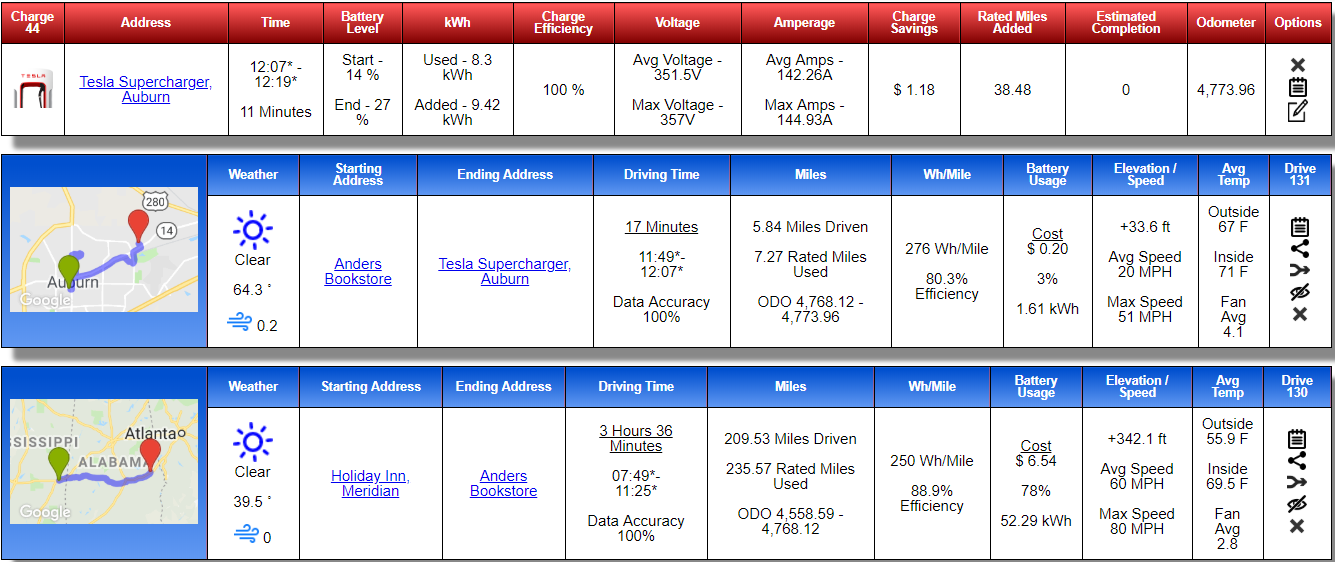Select Max Amps - 144.93A text
1335x562 pixels.
[804, 112]
